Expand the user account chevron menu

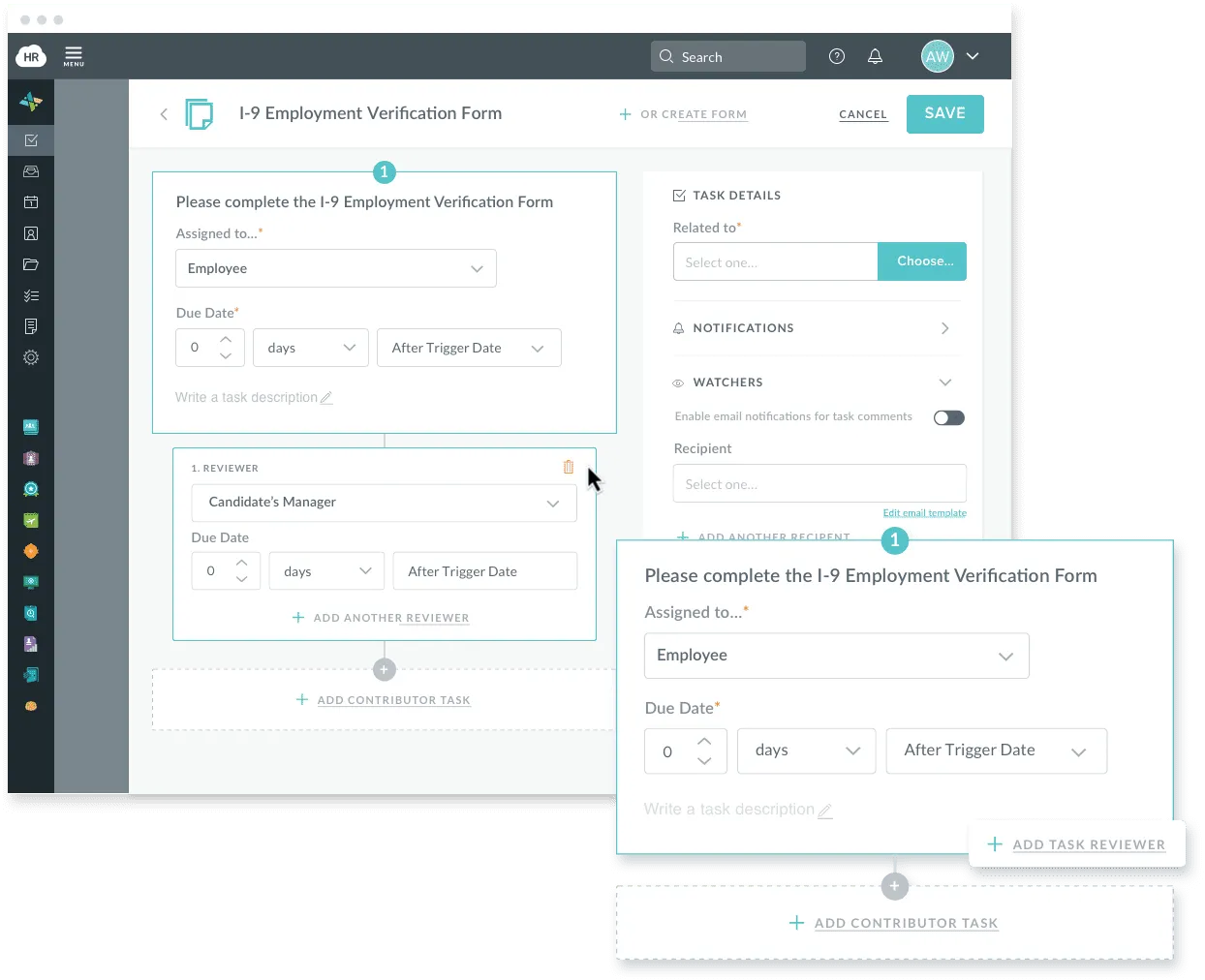(973, 56)
